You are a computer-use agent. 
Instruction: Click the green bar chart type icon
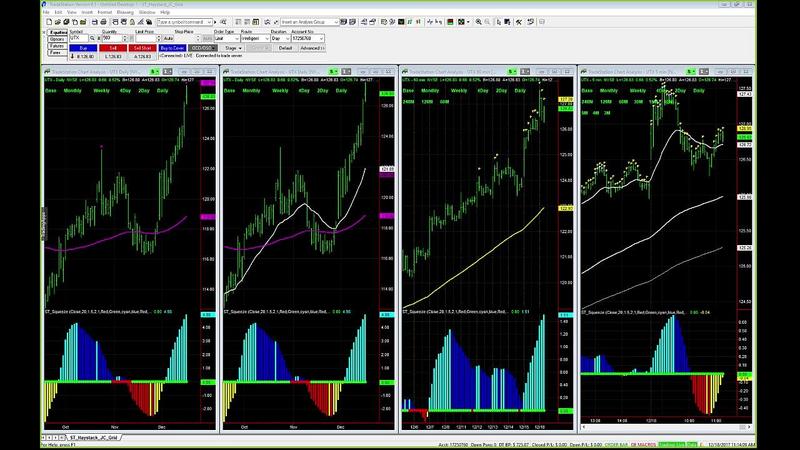pyautogui.click(x=410, y=22)
